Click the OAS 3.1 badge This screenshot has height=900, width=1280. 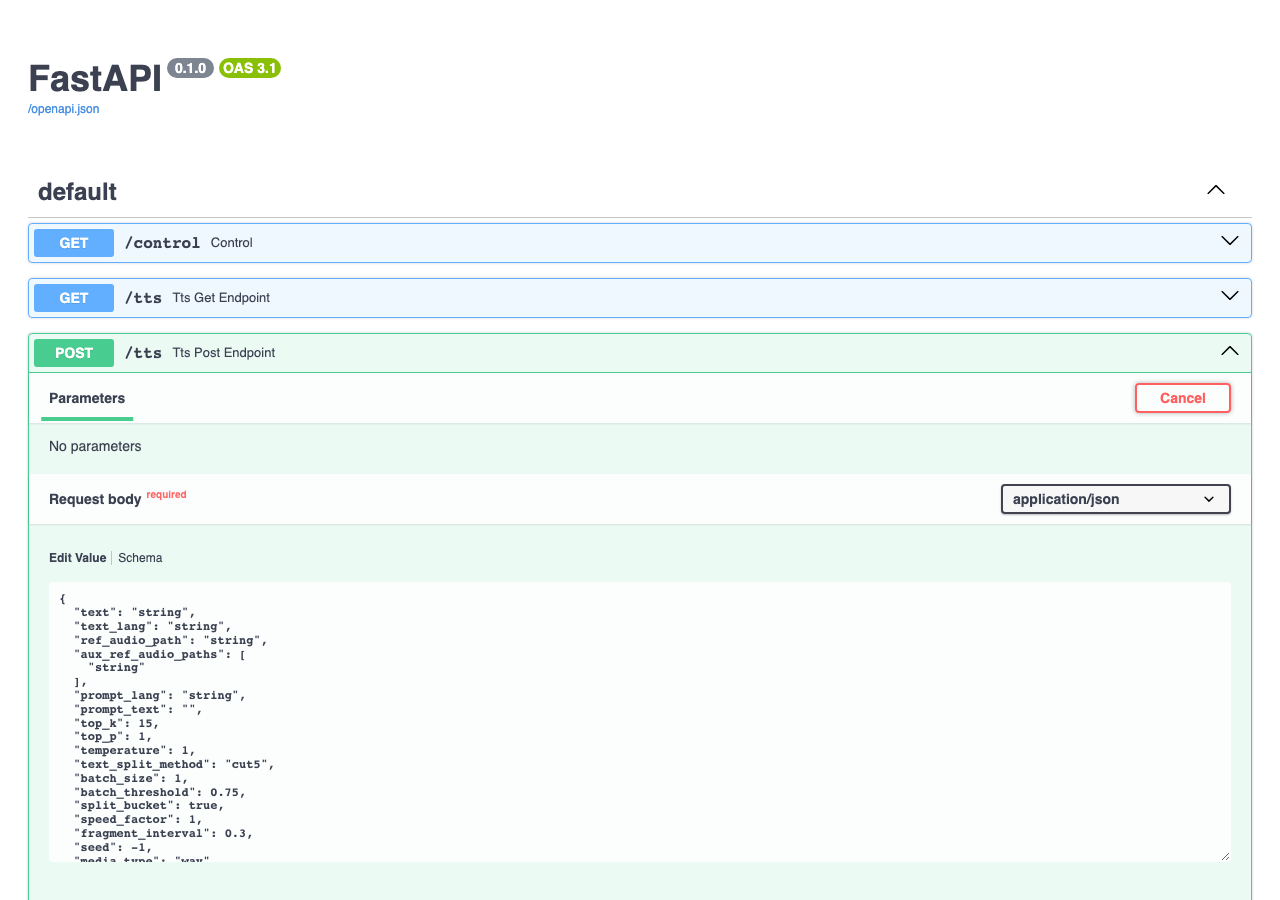(x=250, y=68)
